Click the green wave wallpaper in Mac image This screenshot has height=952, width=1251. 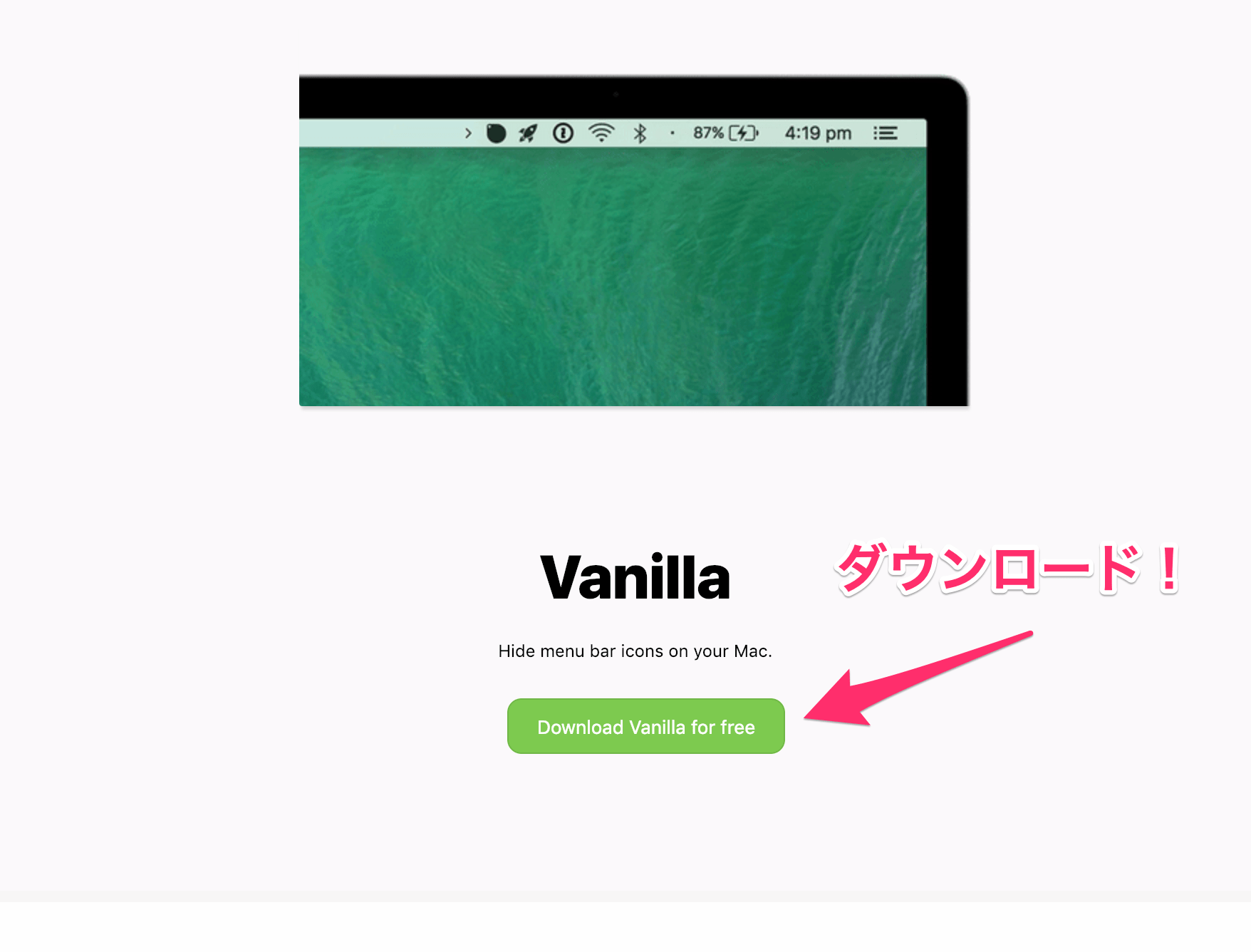[613, 276]
